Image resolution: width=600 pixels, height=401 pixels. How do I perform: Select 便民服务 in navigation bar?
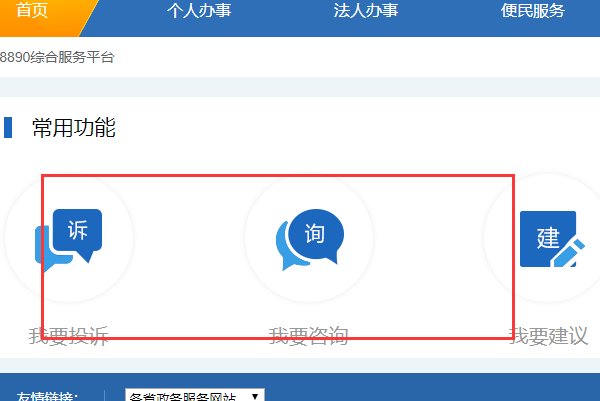533,11
